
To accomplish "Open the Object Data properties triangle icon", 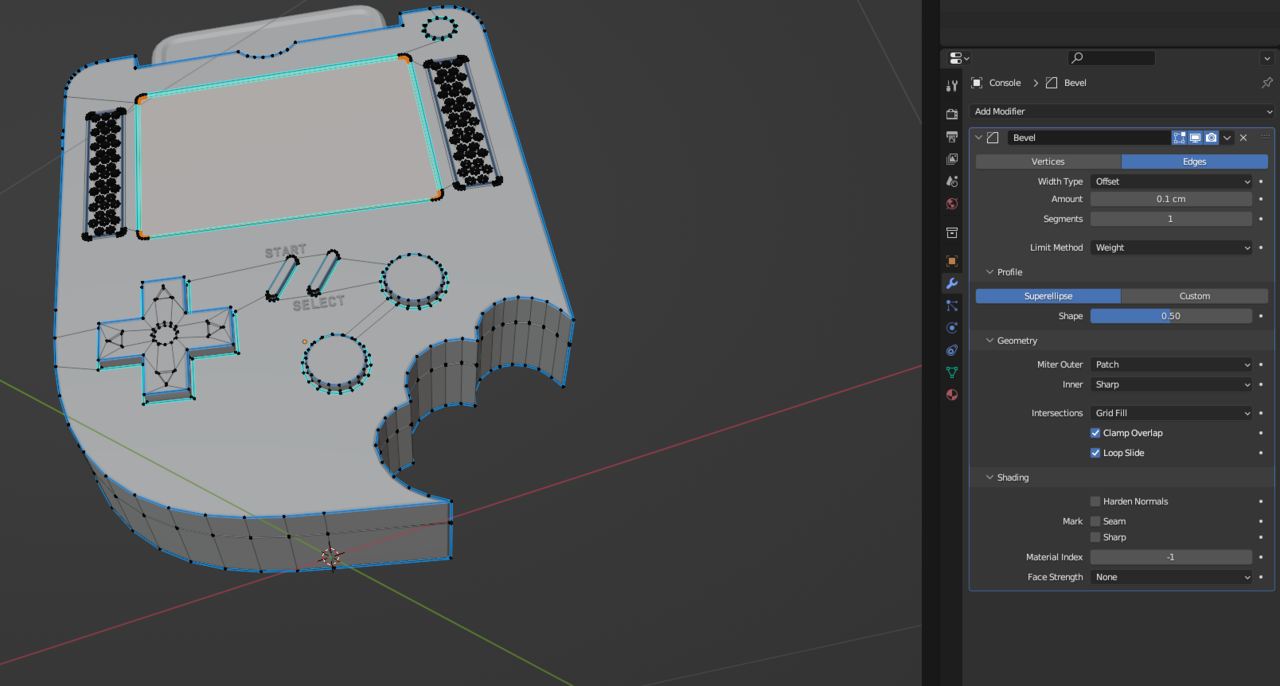I will tap(952, 372).
